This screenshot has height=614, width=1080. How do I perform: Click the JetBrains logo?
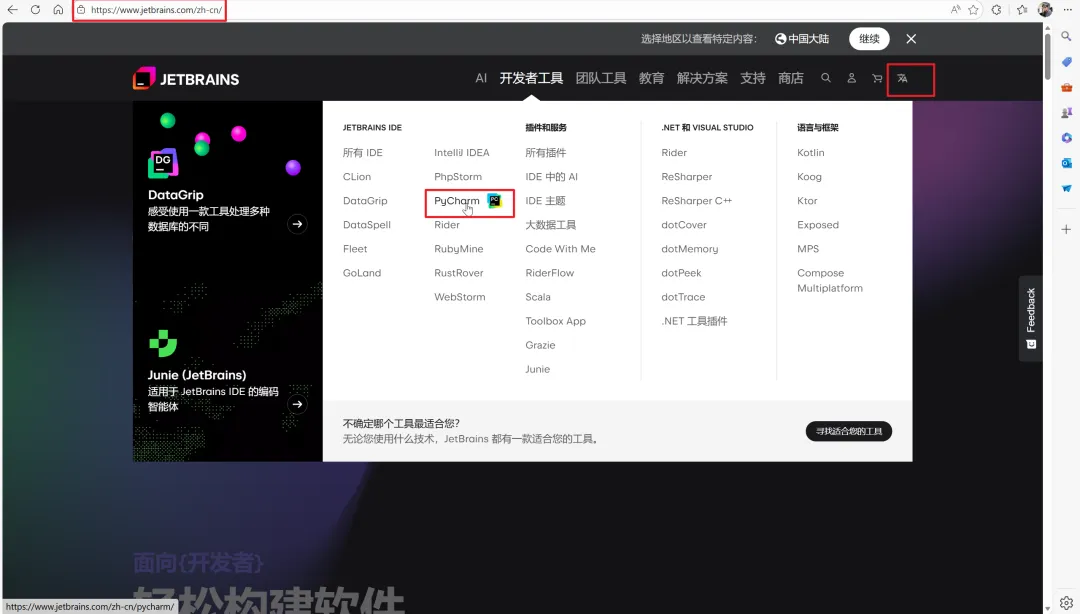click(186, 79)
